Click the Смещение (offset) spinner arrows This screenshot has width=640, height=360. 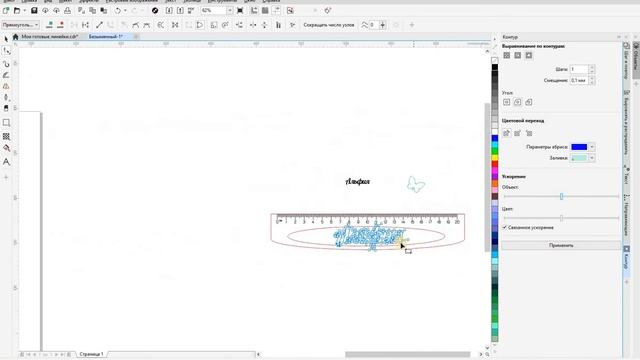592,80
